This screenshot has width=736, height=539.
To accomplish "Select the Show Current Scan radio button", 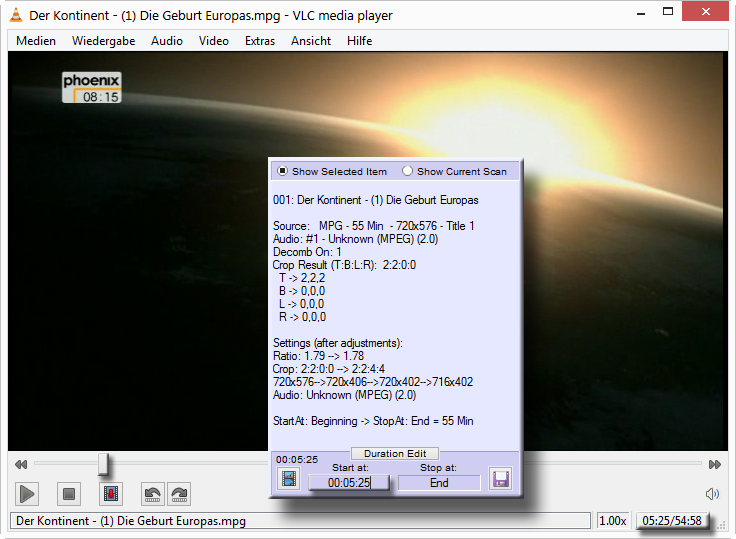I will click(407, 171).
